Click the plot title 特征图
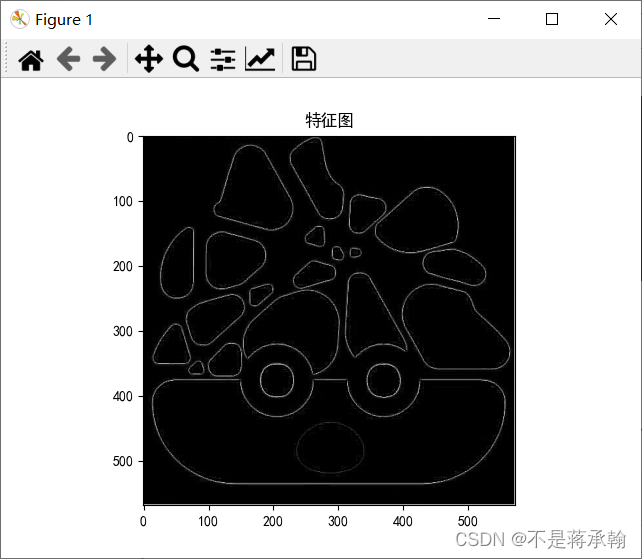Screen dimensions: 642x559 pos(329,120)
